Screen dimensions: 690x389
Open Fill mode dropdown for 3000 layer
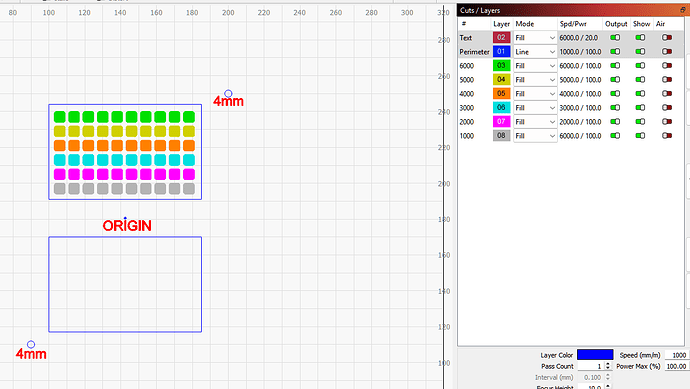(535, 108)
